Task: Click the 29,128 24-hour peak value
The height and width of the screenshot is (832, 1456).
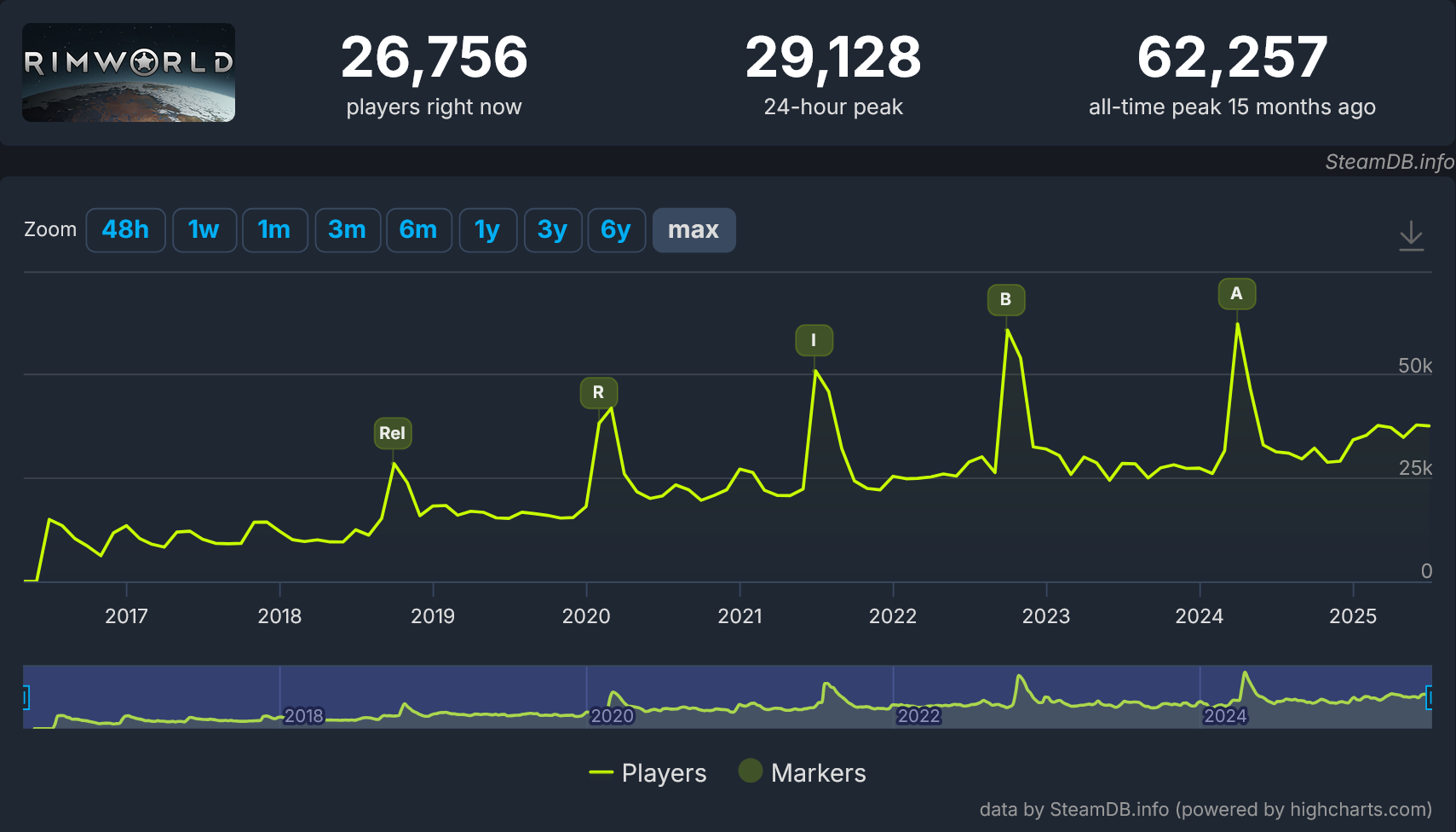Action: click(x=833, y=58)
